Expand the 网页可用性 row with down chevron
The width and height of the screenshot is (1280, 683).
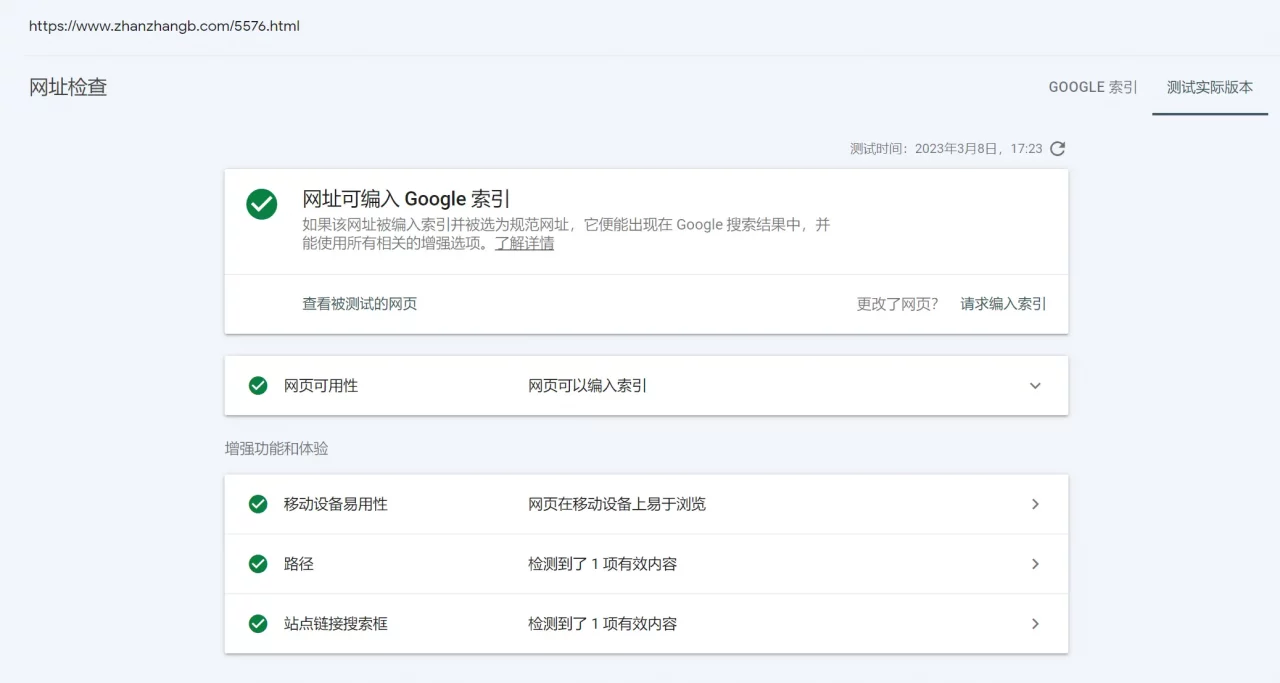(1035, 386)
